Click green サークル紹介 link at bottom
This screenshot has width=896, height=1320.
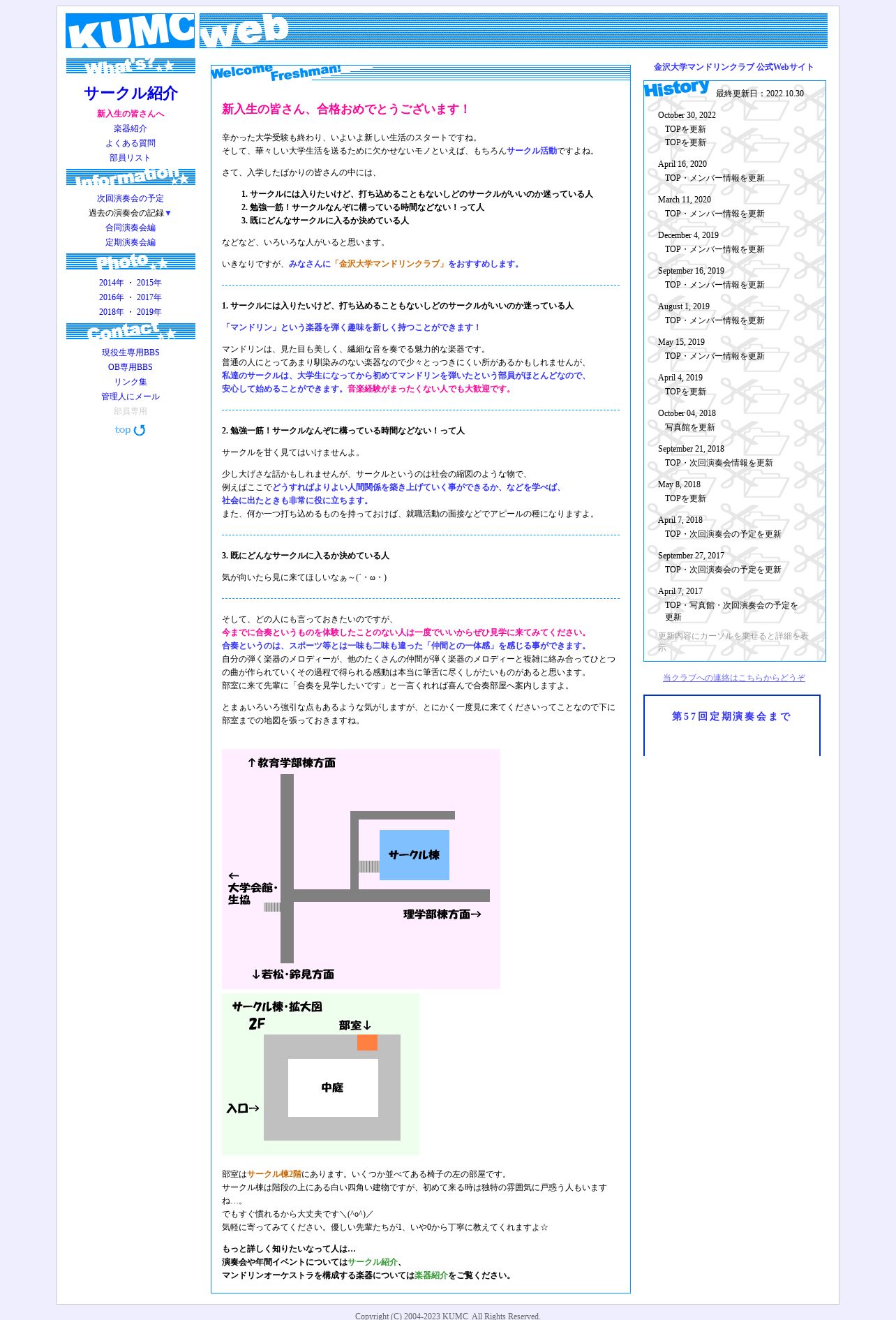click(x=373, y=1262)
